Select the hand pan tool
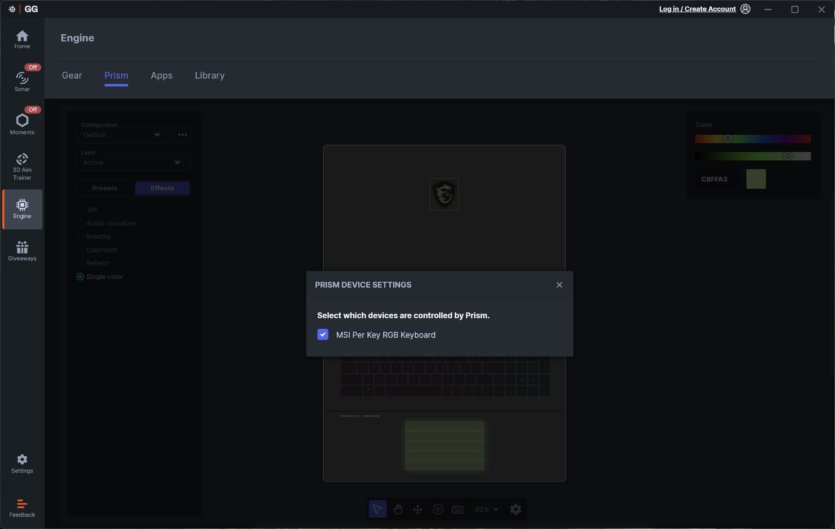Screen dimensions: 835x529 pyautogui.click(x=398, y=509)
